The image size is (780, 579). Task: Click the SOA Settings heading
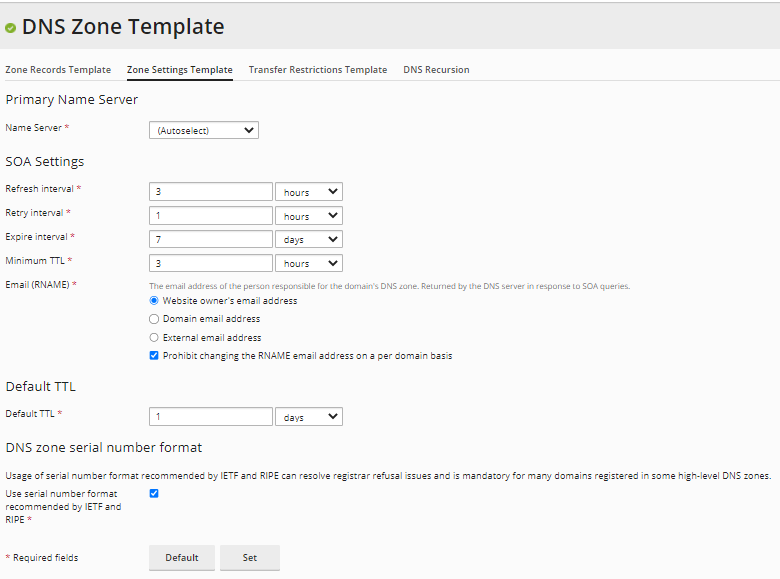pos(45,162)
